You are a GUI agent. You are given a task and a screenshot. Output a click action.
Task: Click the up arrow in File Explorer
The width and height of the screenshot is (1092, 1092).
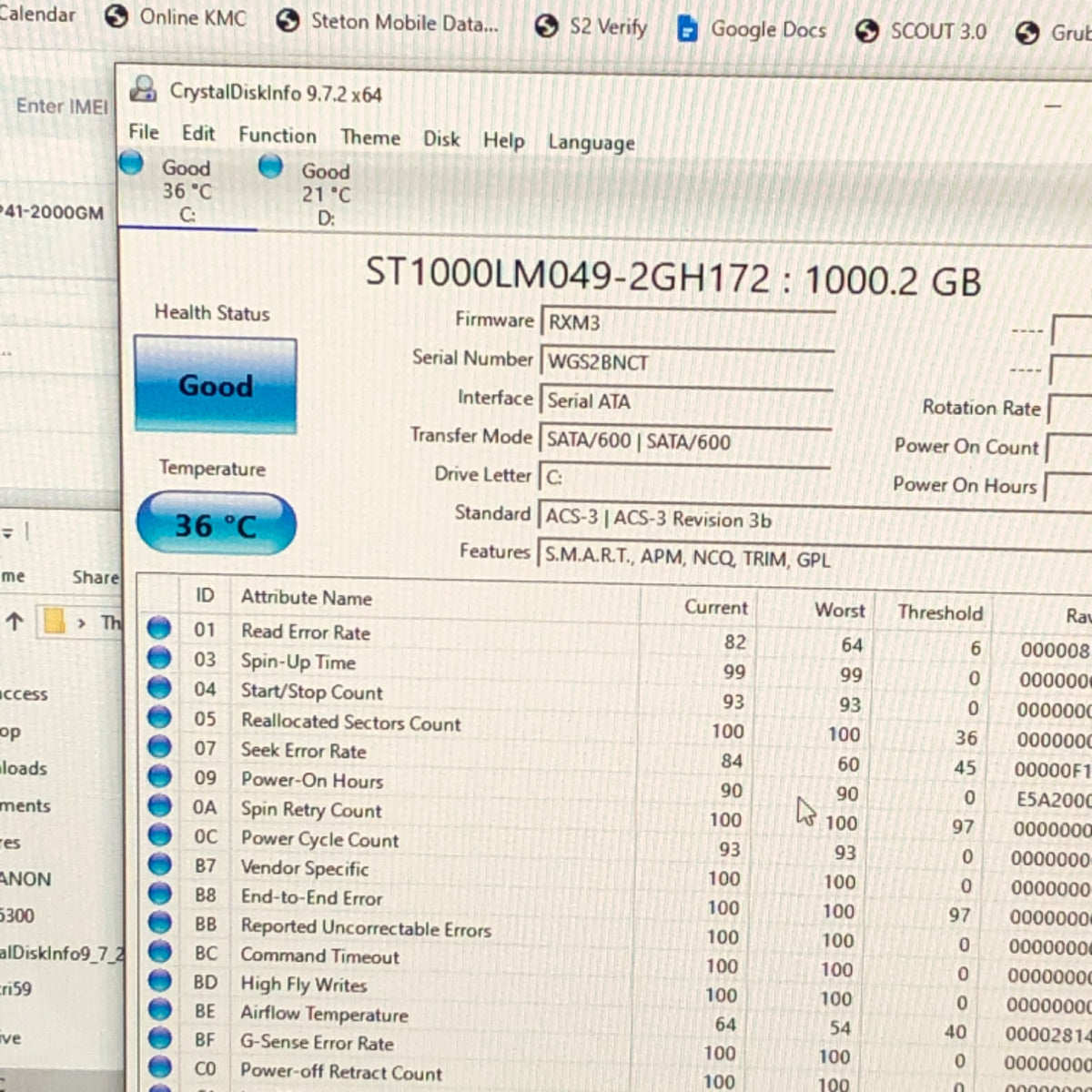click(15, 622)
